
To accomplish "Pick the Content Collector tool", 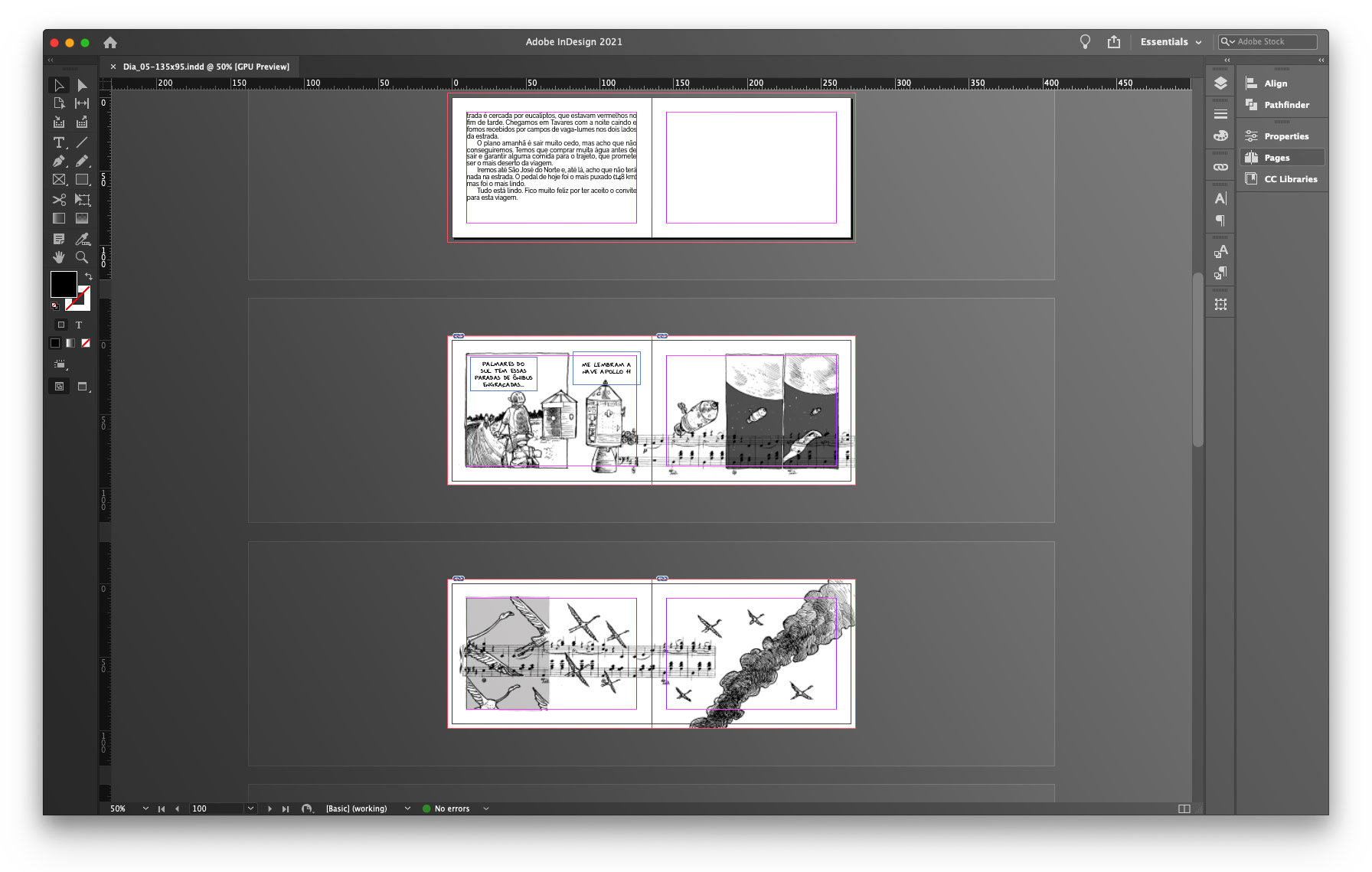I will (59, 122).
